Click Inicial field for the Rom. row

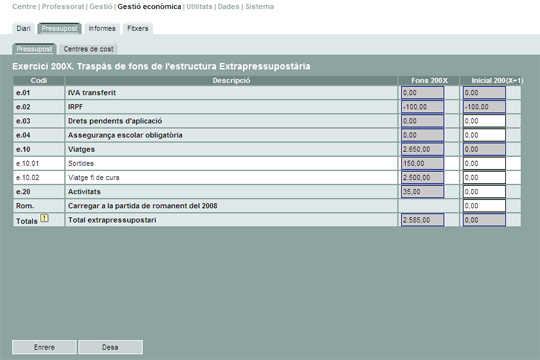pyautogui.click(x=484, y=206)
